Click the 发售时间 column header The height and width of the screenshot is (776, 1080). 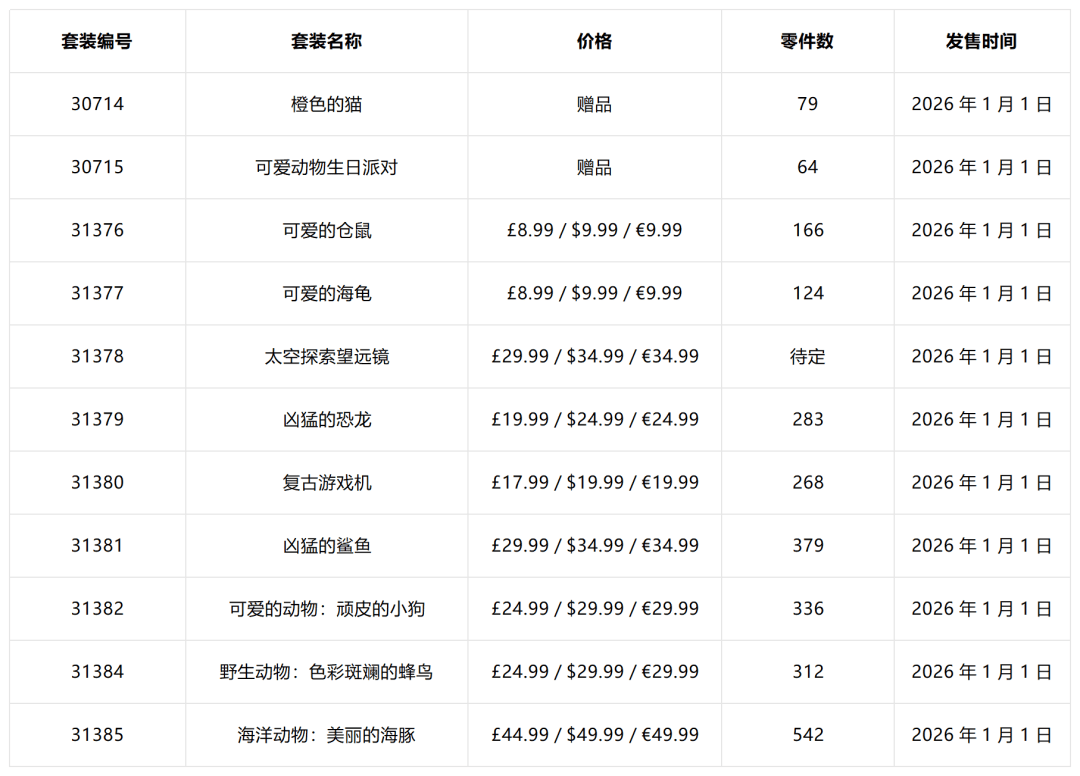[981, 42]
